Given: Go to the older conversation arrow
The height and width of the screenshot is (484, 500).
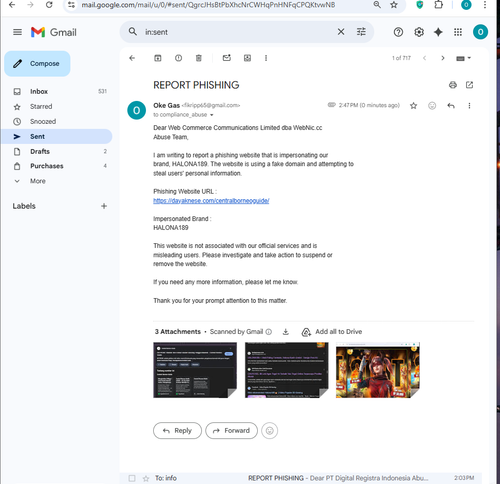Looking at the screenshot, I should tap(443, 58).
